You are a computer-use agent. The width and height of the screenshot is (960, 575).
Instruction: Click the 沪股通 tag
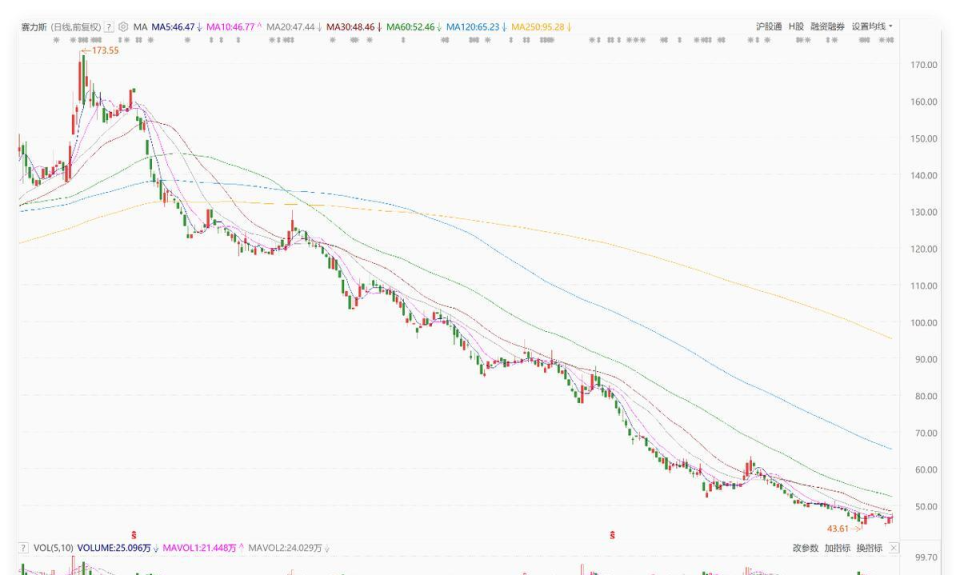[x=768, y=26]
